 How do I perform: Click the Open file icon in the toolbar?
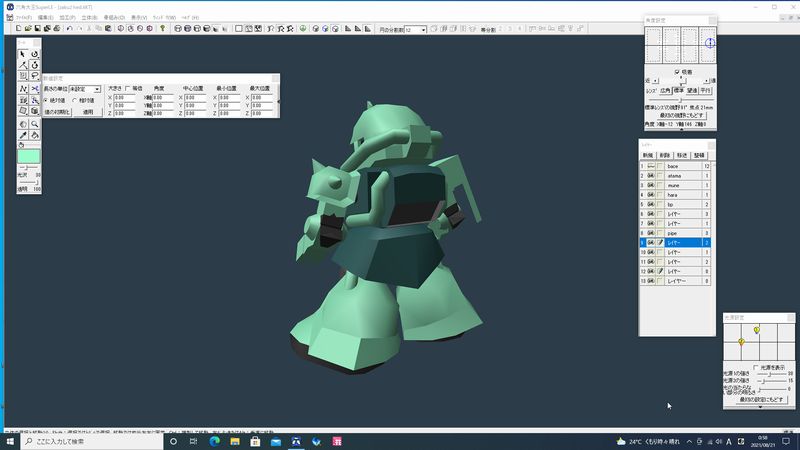(x=28, y=29)
